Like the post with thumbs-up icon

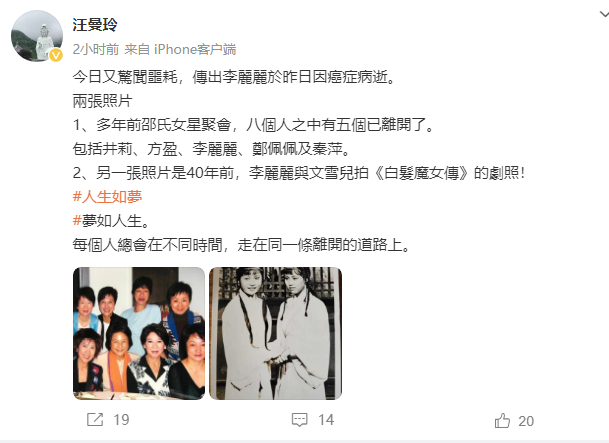tap(502, 420)
